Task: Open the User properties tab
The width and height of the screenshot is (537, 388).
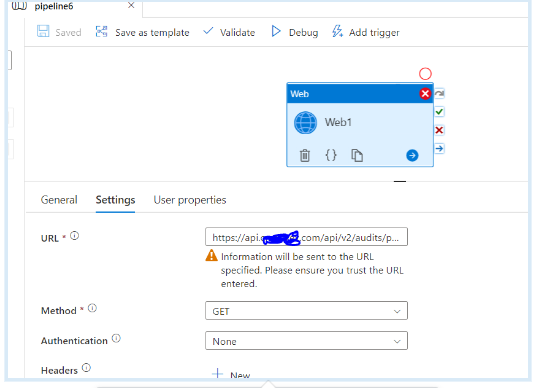Action: [x=190, y=200]
